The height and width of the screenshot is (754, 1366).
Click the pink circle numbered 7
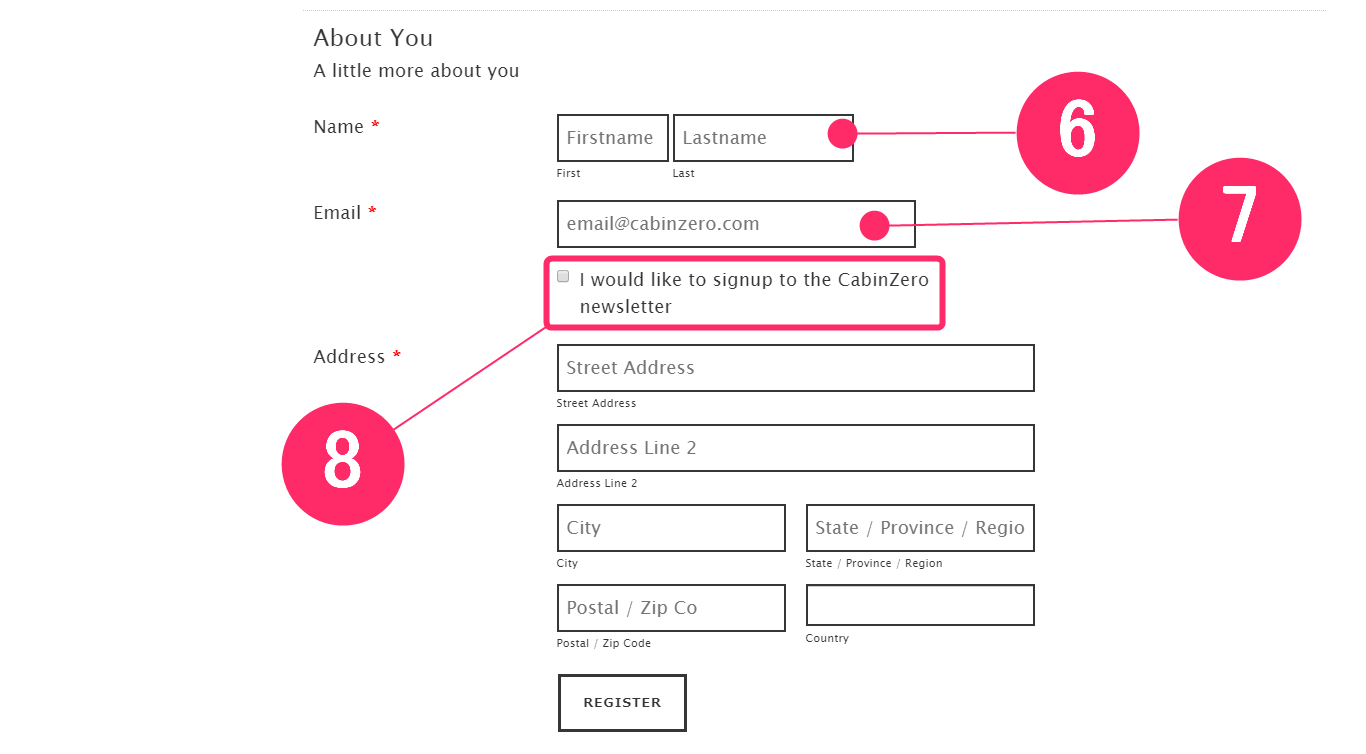click(1240, 219)
